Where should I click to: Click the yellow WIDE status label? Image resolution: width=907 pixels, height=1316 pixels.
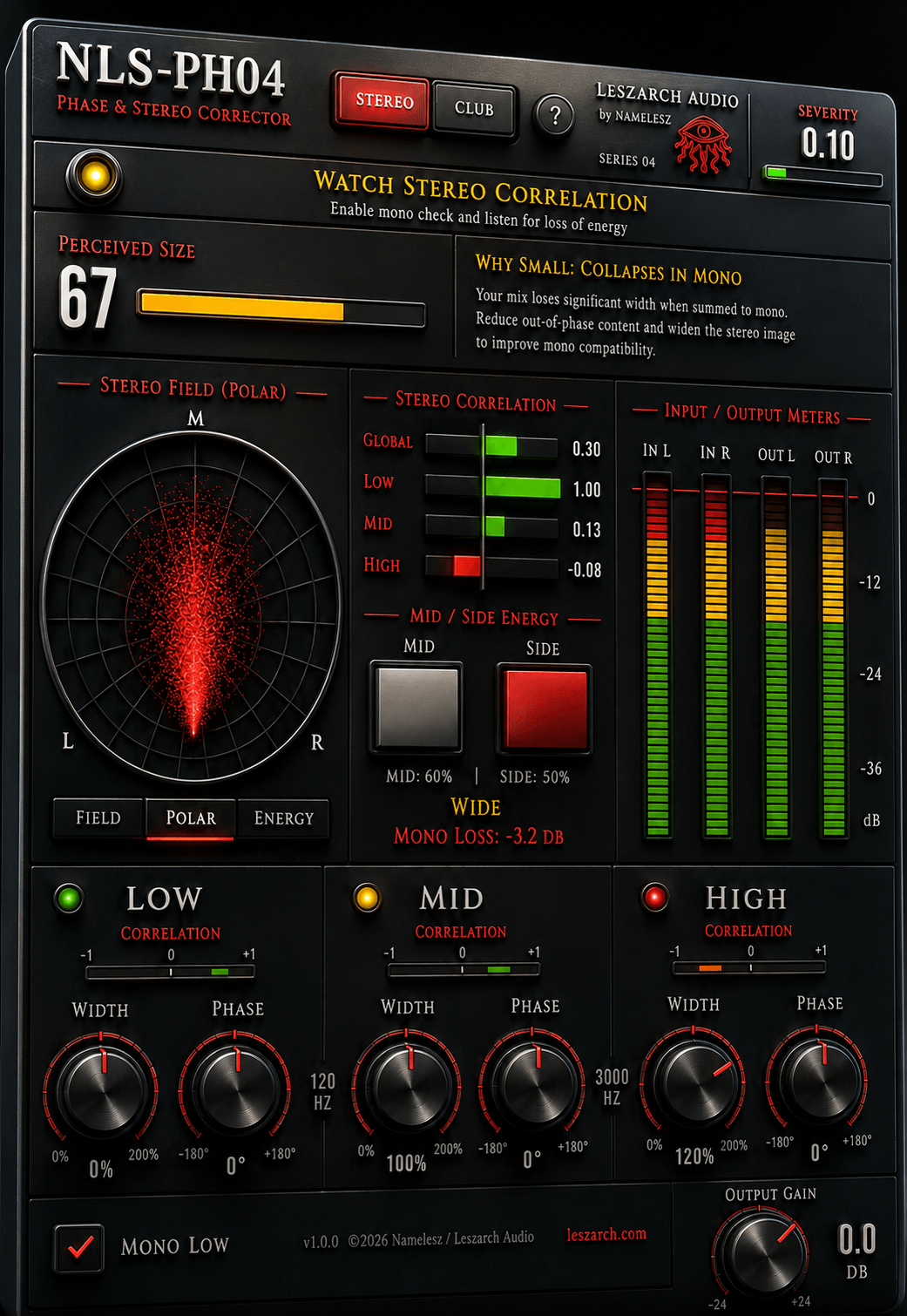click(476, 807)
